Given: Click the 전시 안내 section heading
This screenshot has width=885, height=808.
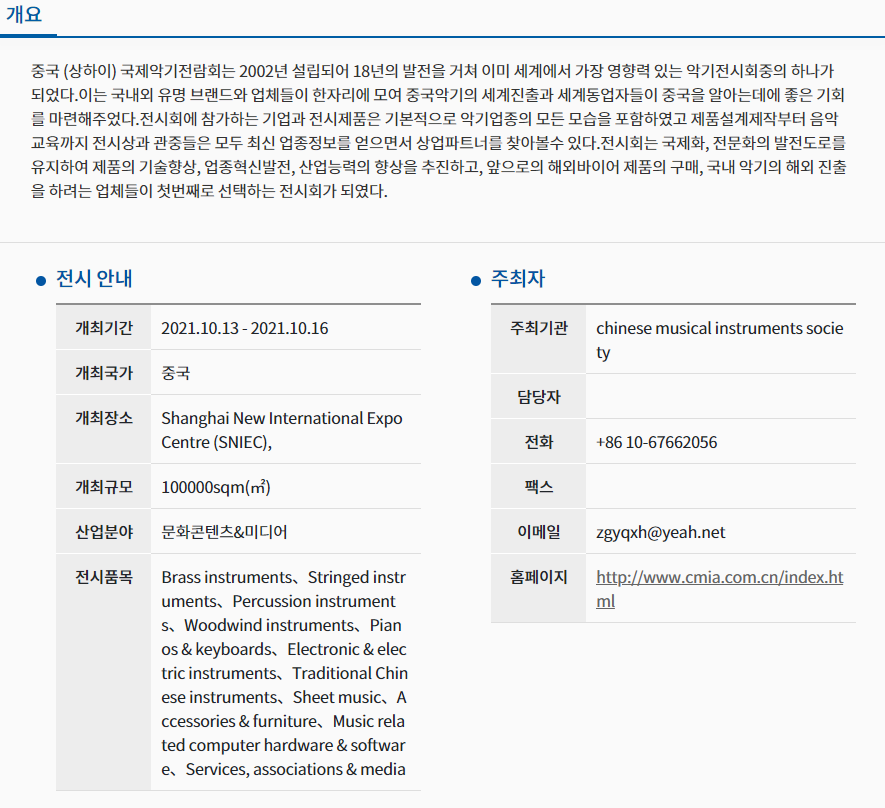Looking at the screenshot, I should point(94,279).
